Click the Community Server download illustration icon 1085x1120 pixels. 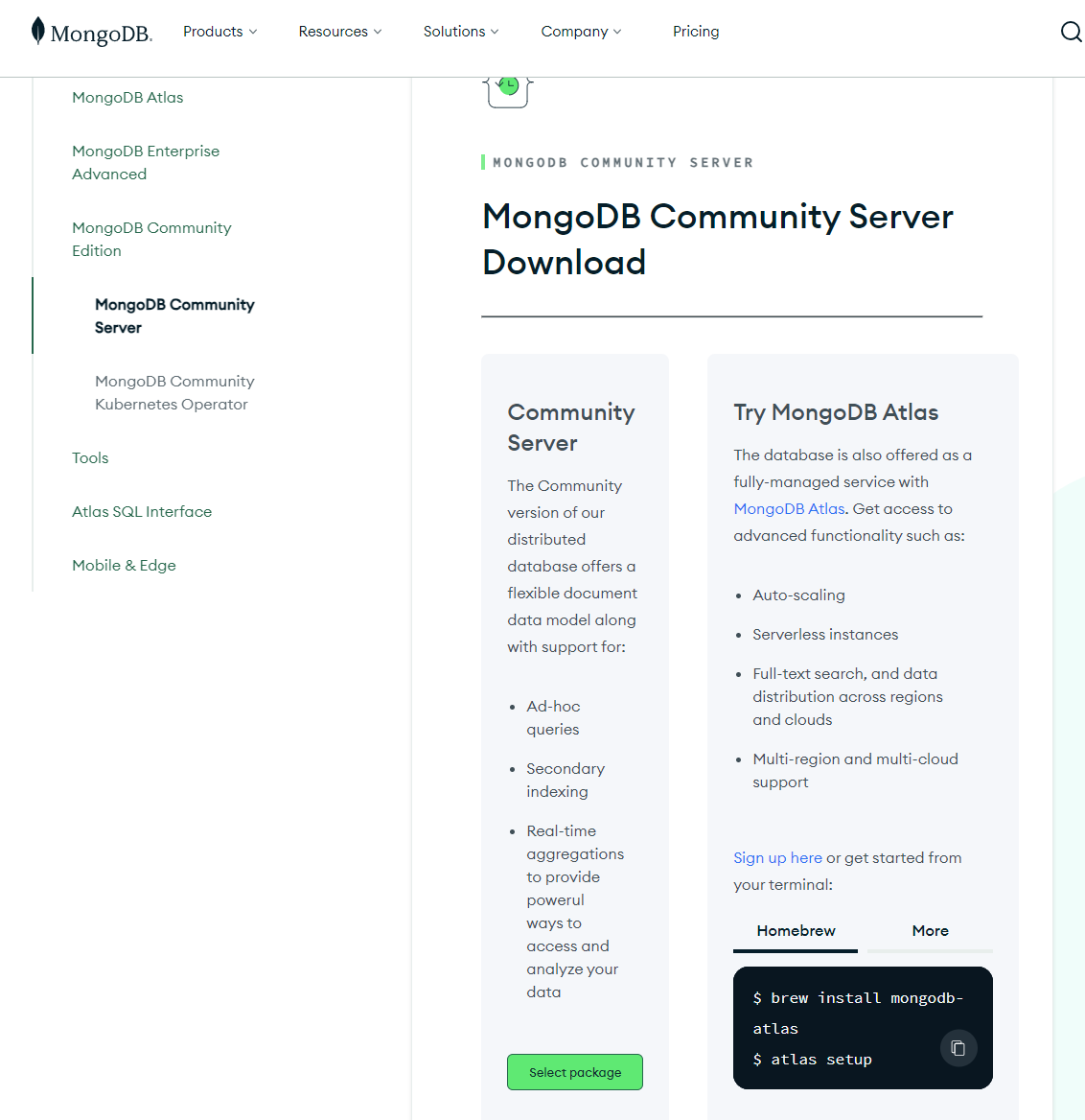508,91
